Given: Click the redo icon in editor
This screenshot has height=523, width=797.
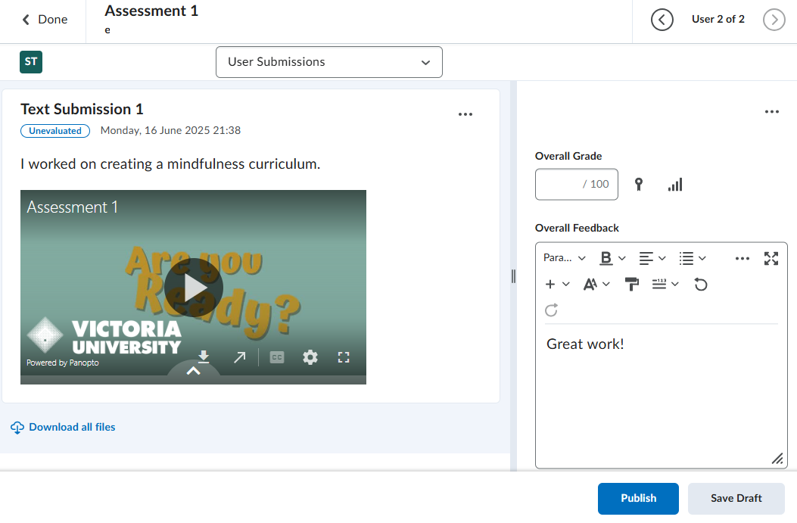Looking at the screenshot, I should click(x=551, y=310).
